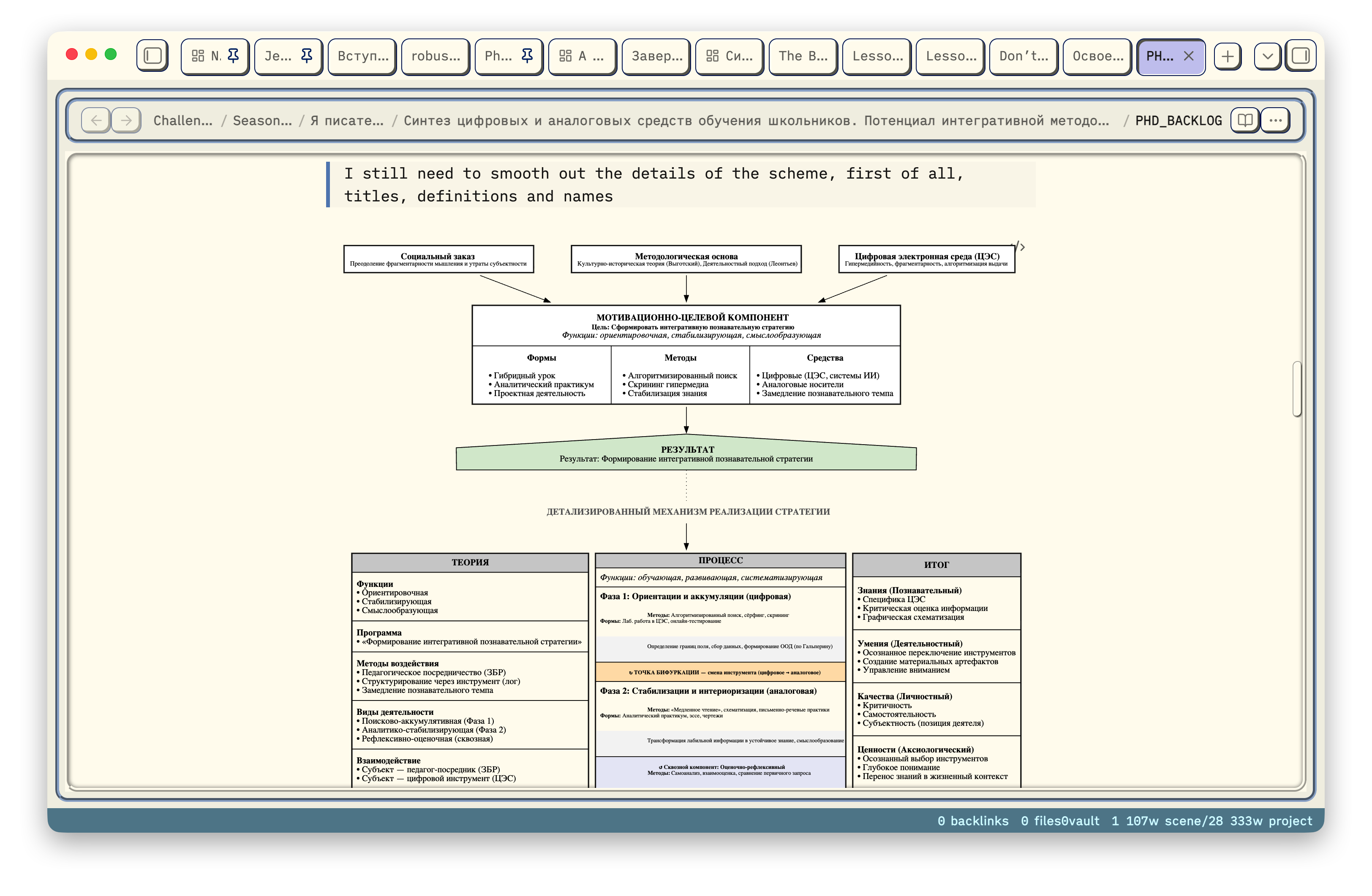This screenshot has height=896, width=1372.
Task: Unpin the Je... tab pin icon
Action: point(307,56)
